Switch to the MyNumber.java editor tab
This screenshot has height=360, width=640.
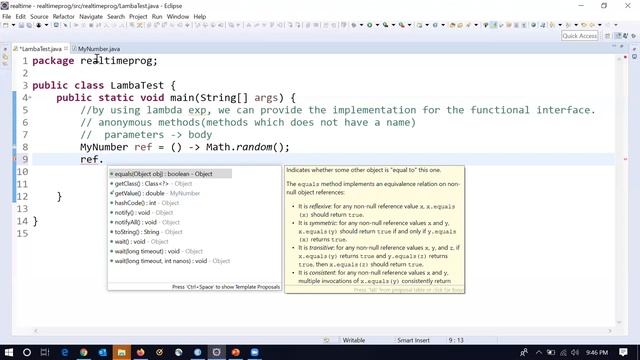[98, 49]
